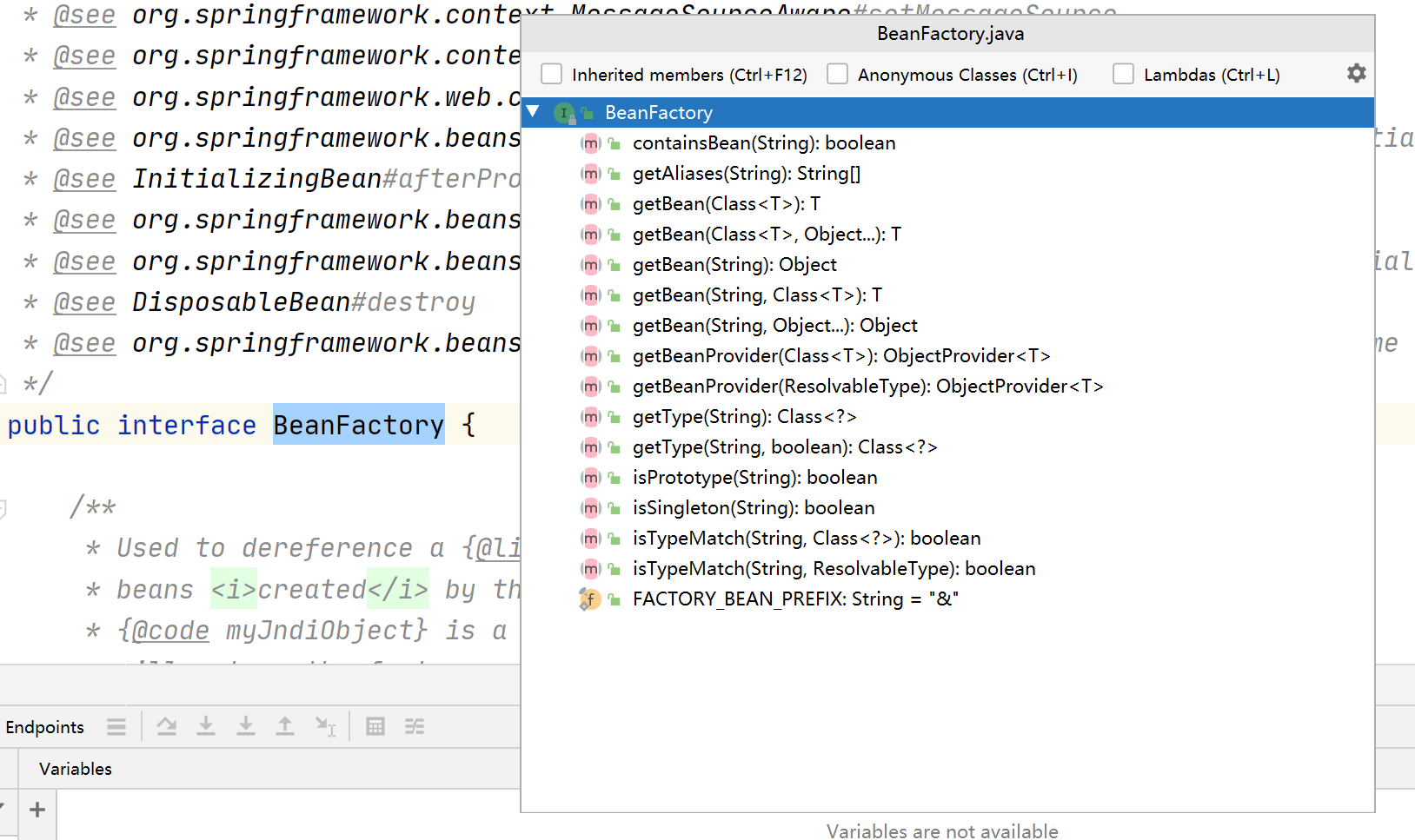
Task: Click the Step Into debugger icon
Action: click(x=206, y=726)
